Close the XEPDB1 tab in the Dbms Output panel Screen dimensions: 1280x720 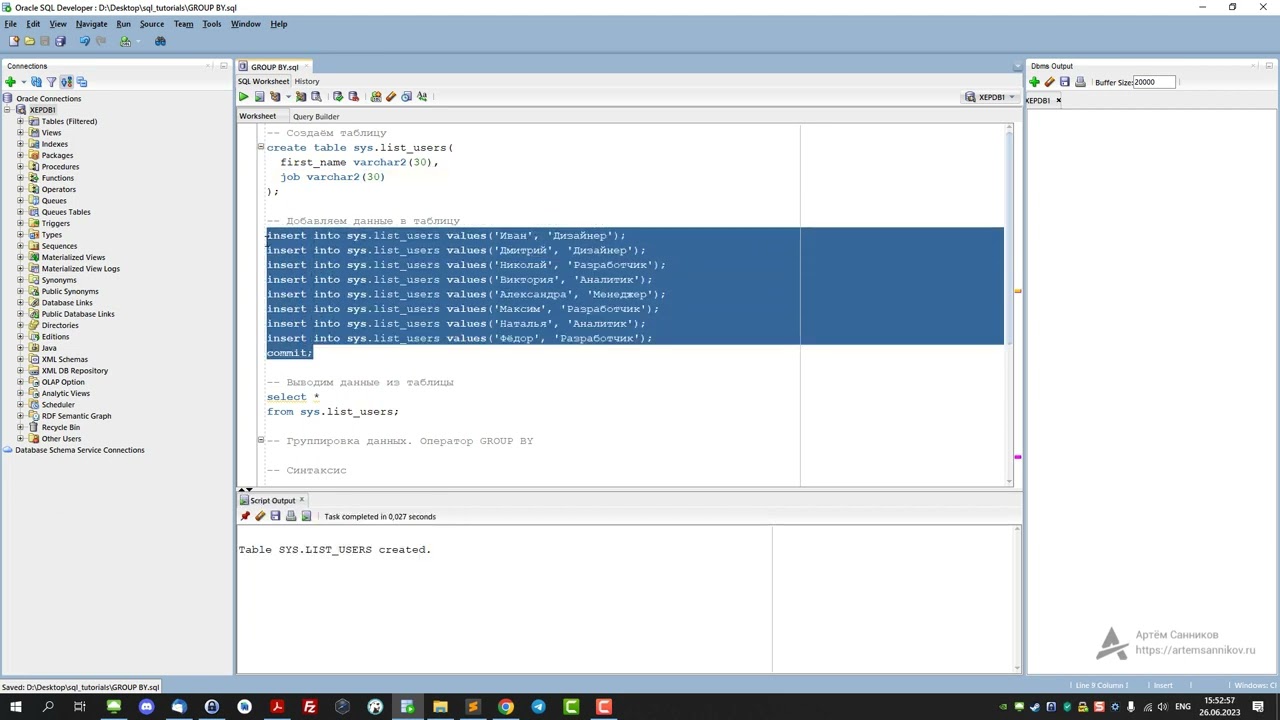click(1058, 100)
